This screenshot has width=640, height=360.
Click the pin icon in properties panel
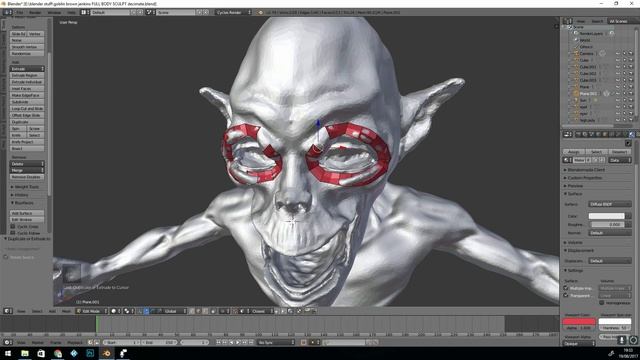click(628, 143)
